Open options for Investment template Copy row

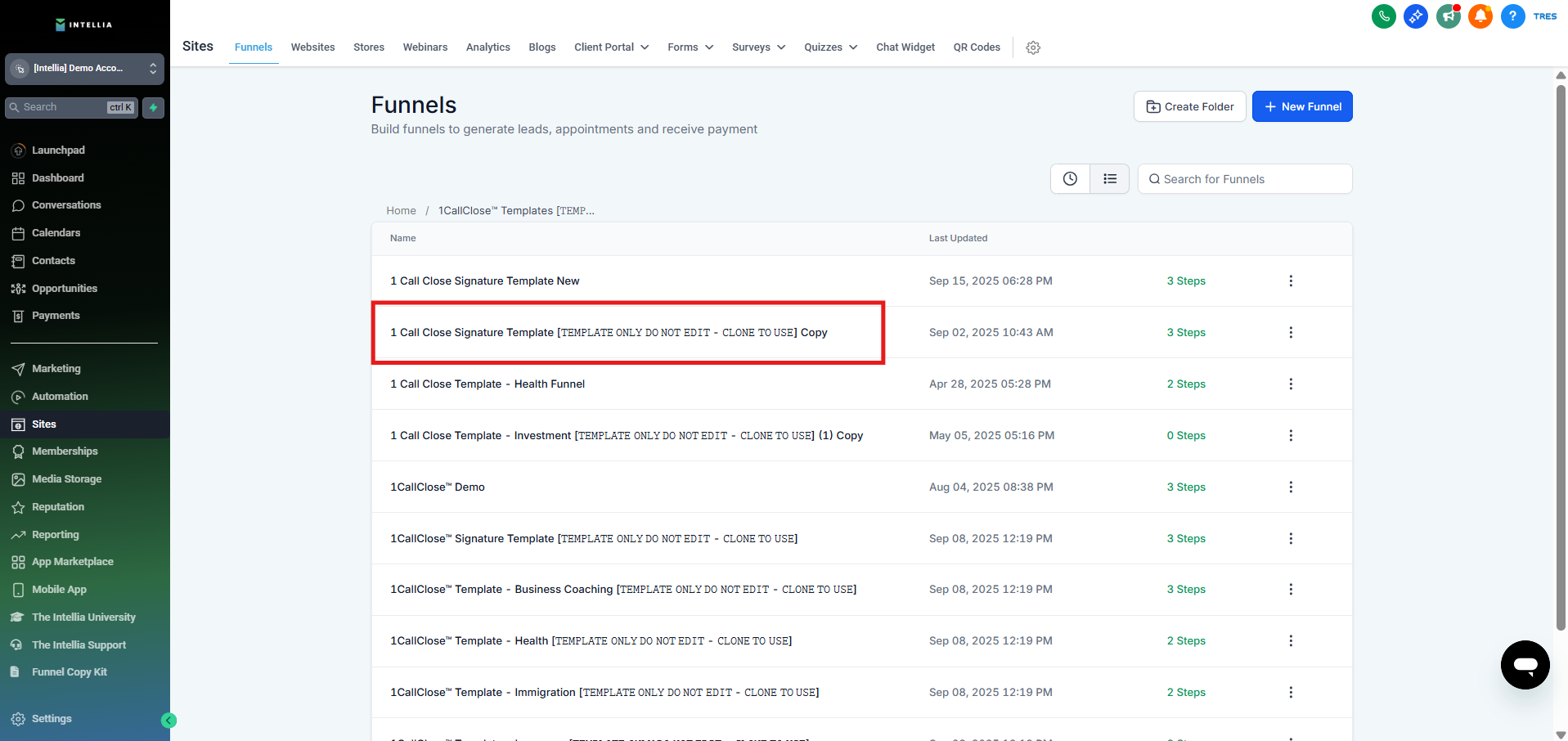(1291, 436)
